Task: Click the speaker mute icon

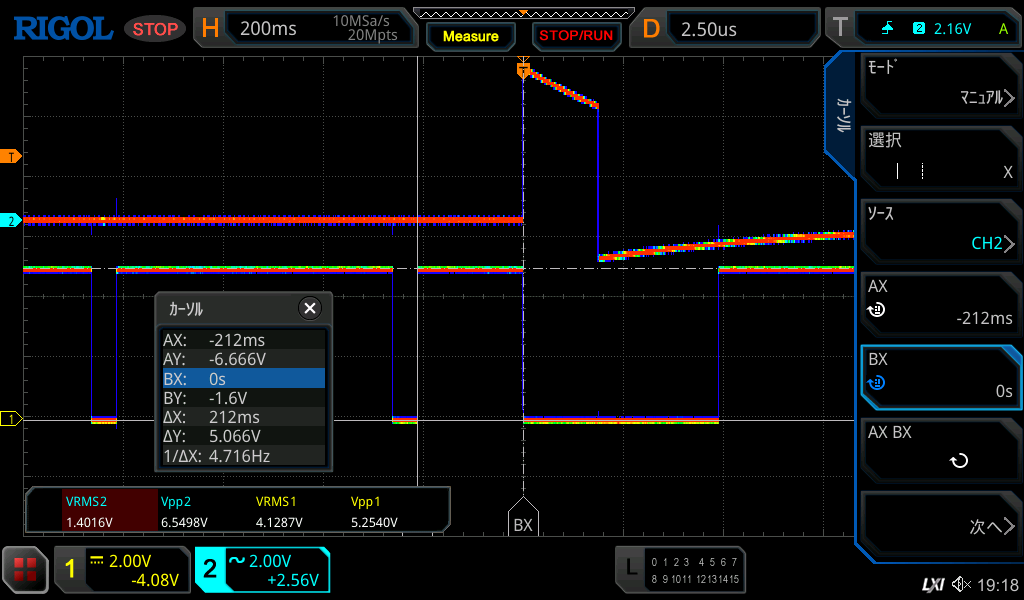Action: (961, 584)
